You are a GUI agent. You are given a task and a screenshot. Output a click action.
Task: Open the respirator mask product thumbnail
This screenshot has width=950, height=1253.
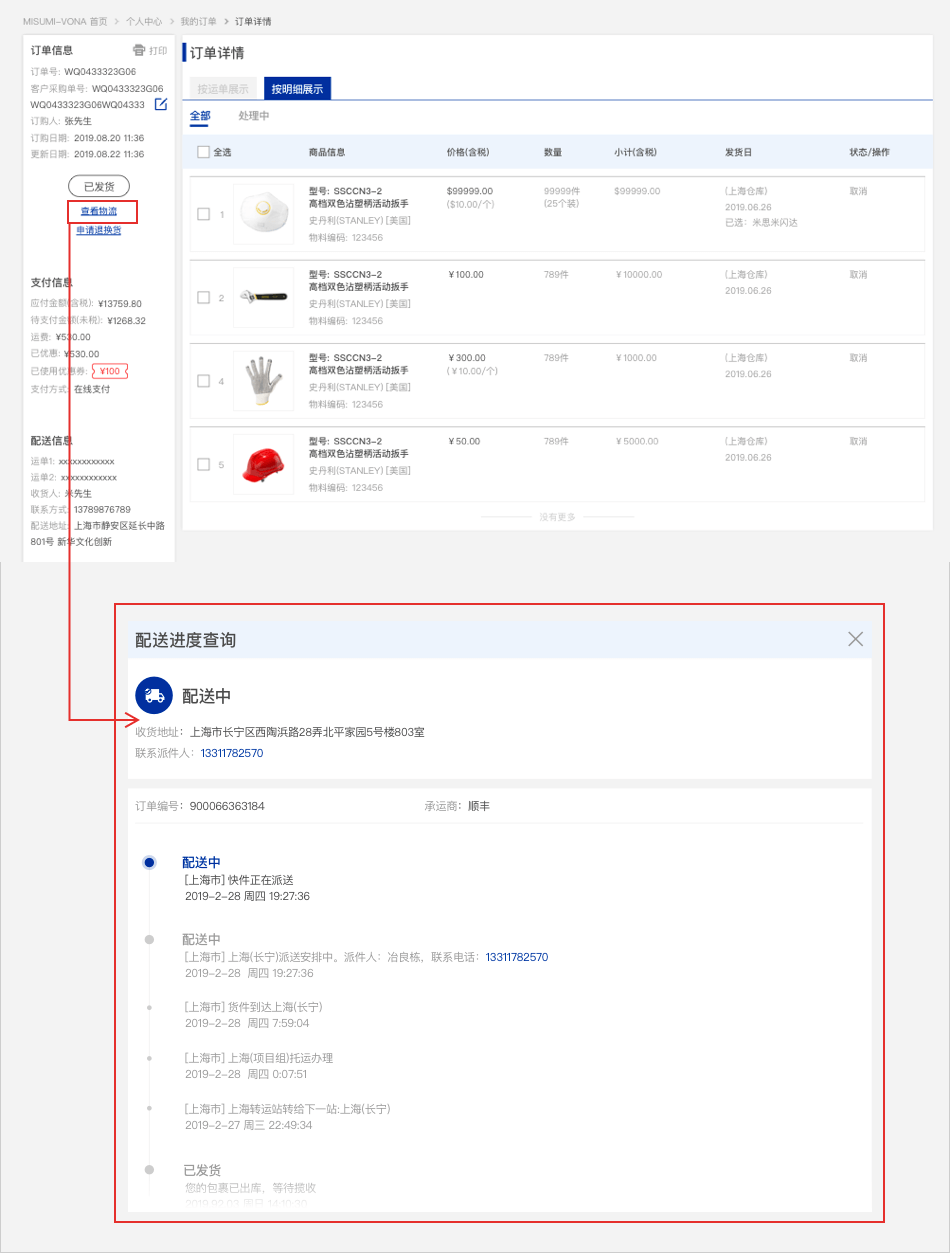pyautogui.click(x=263, y=214)
